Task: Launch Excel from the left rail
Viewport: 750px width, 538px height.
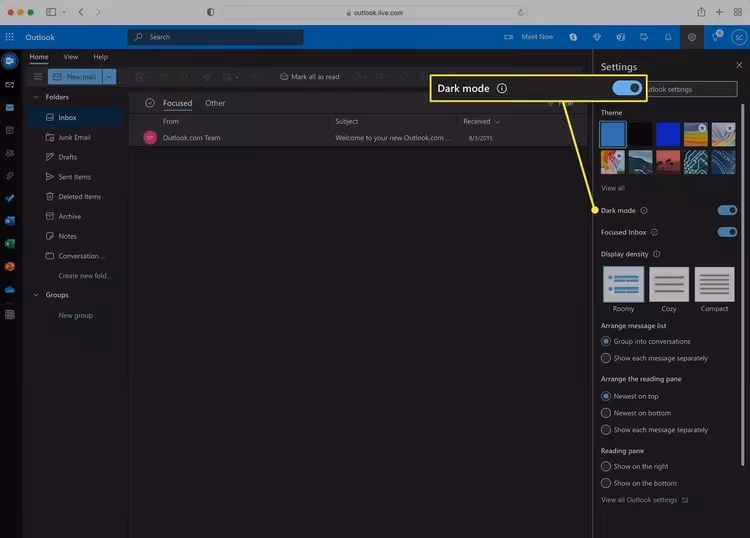Action: pyautogui.click(x=10, y=243)
